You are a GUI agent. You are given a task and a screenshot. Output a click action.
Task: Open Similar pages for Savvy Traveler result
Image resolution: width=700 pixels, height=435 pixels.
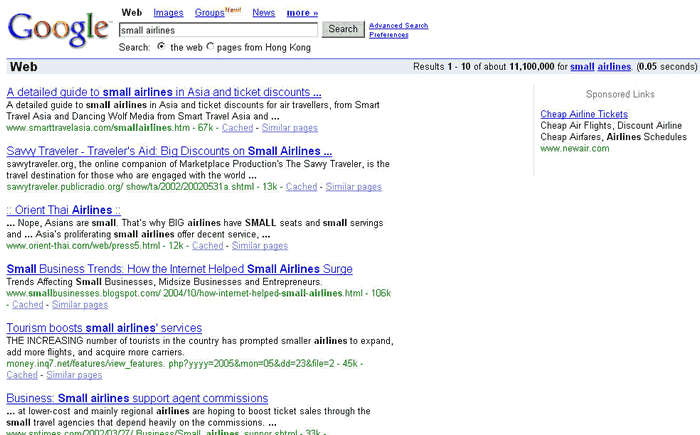click(x=353, y=187)
